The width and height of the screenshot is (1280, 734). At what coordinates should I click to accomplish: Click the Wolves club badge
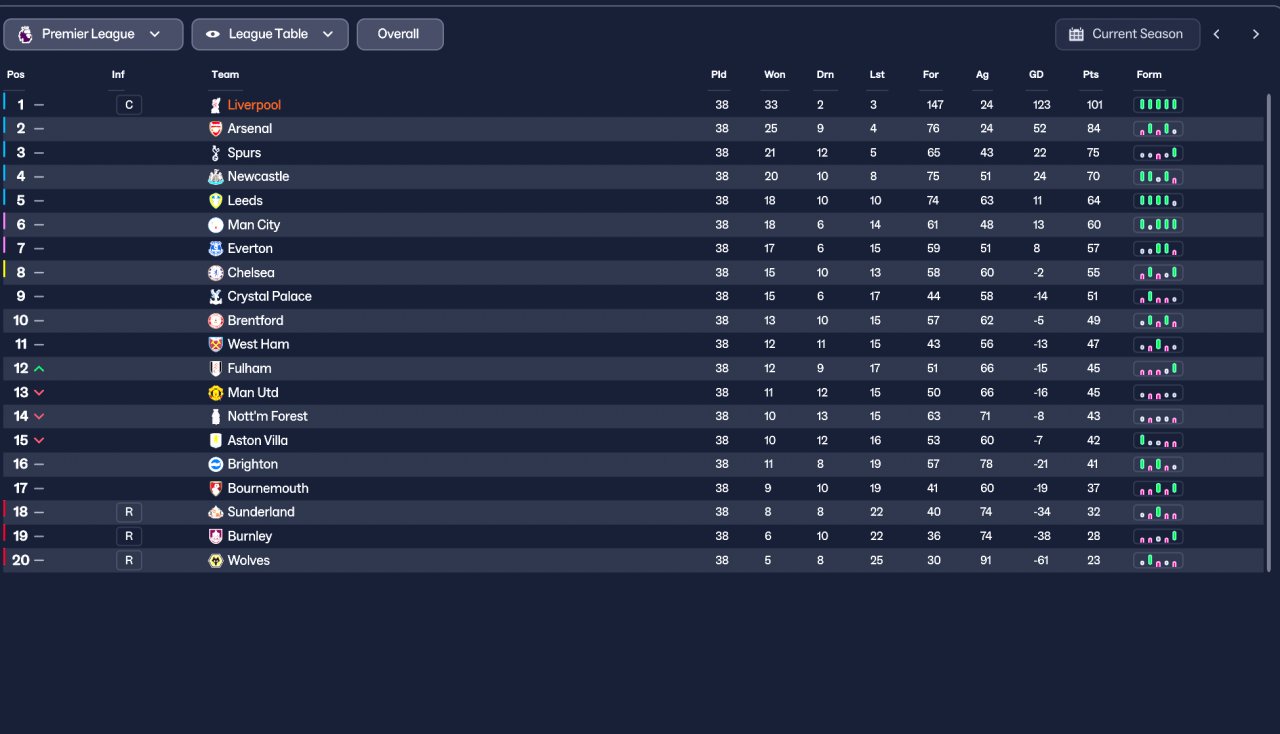(x=215, y=561)
